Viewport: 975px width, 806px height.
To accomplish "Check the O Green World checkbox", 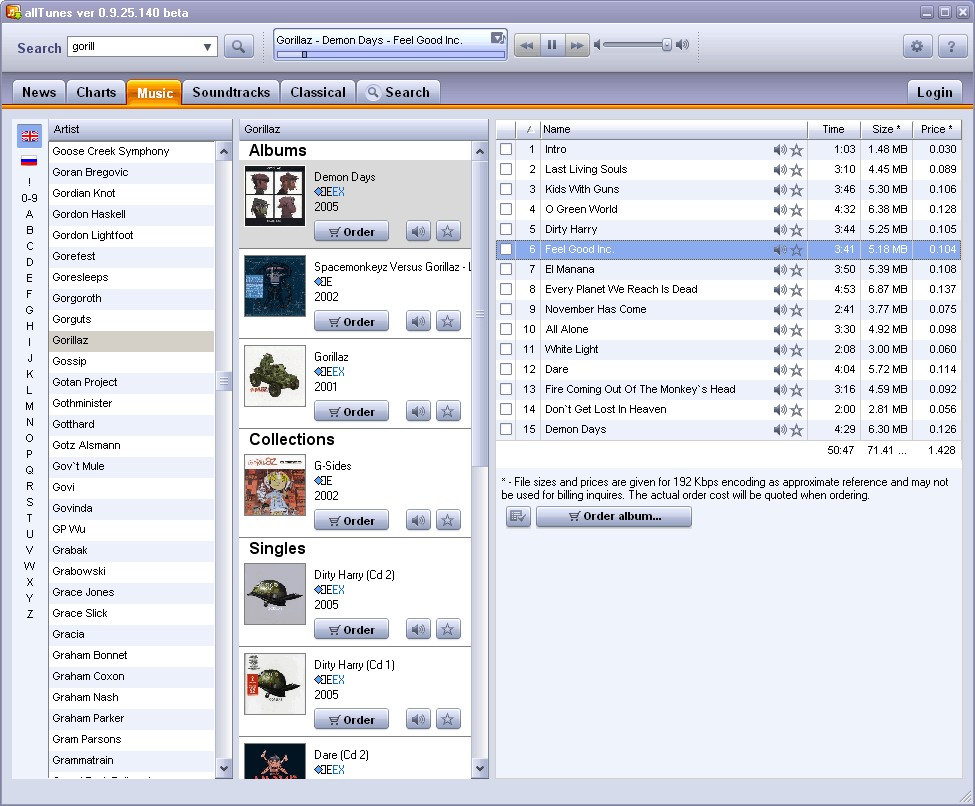I will pyautogui.click(x=506, y=209).
